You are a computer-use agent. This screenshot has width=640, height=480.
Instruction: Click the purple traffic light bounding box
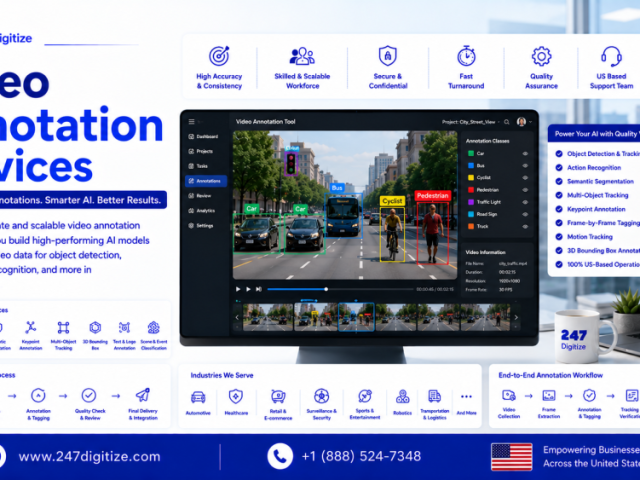tap(291, 164)
